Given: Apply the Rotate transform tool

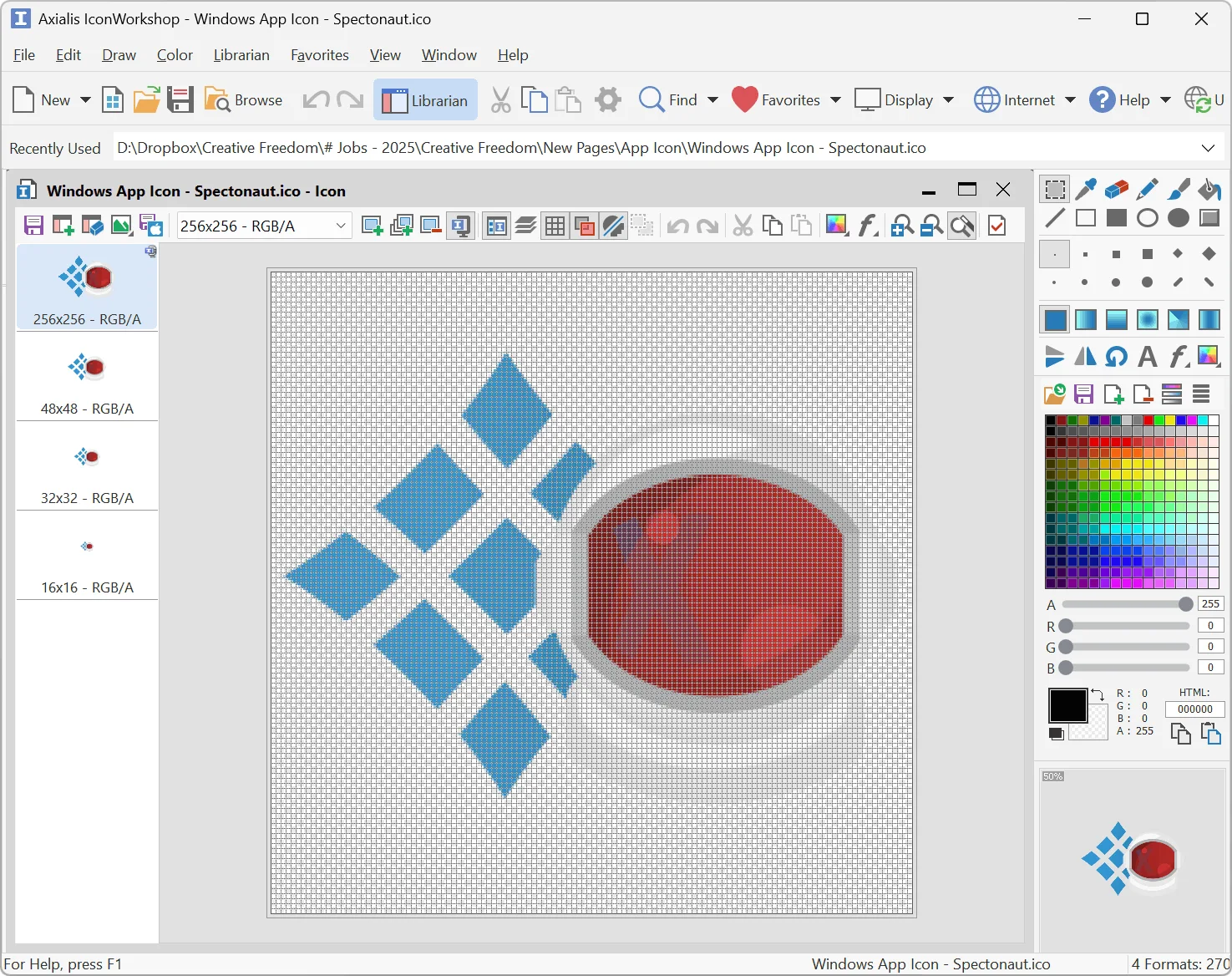Looking at the screenshot, I should pos(1116,357).
